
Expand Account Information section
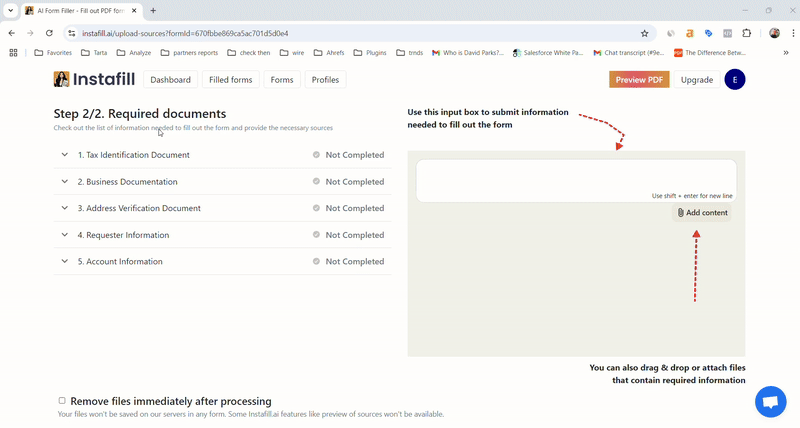[65, 261]
